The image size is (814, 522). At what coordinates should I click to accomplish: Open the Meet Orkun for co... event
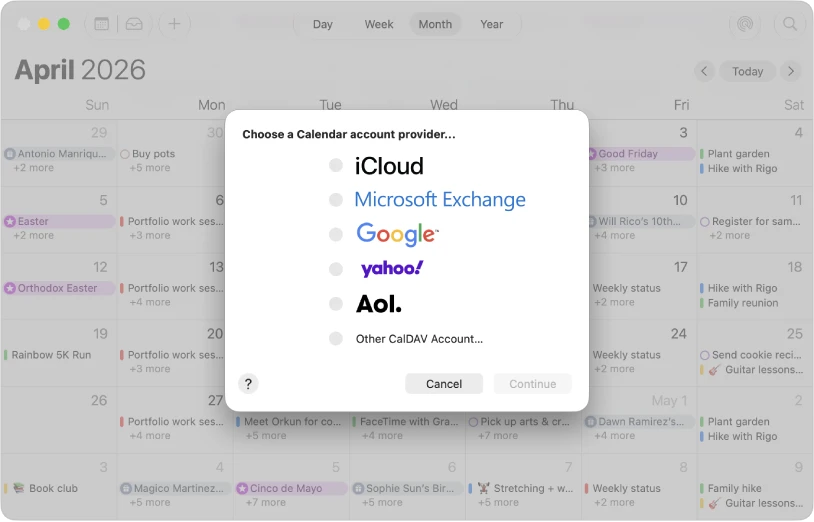289,422
